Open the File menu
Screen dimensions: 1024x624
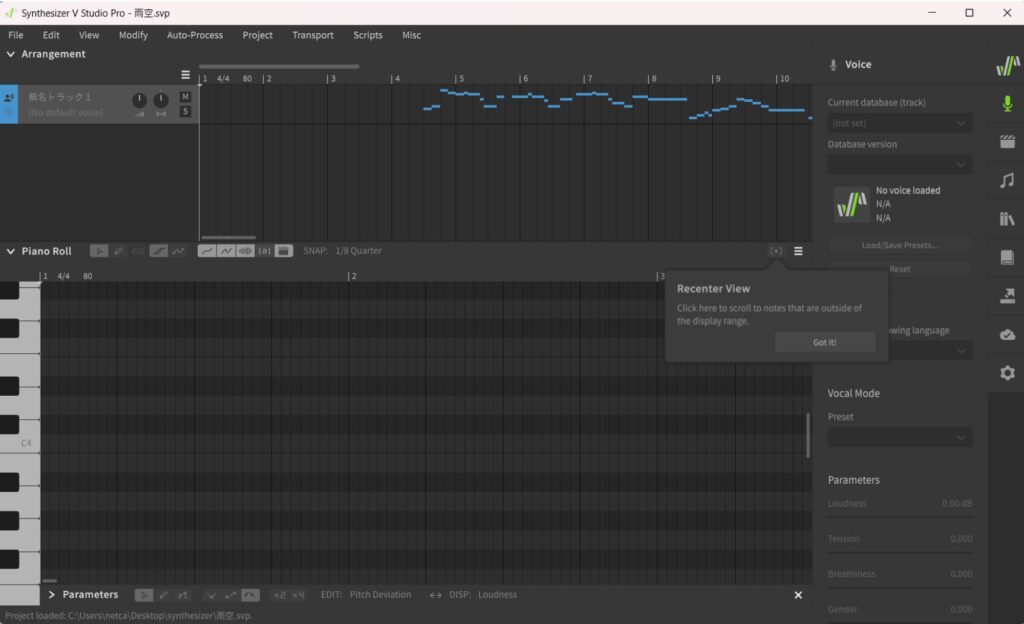(16, 35)
